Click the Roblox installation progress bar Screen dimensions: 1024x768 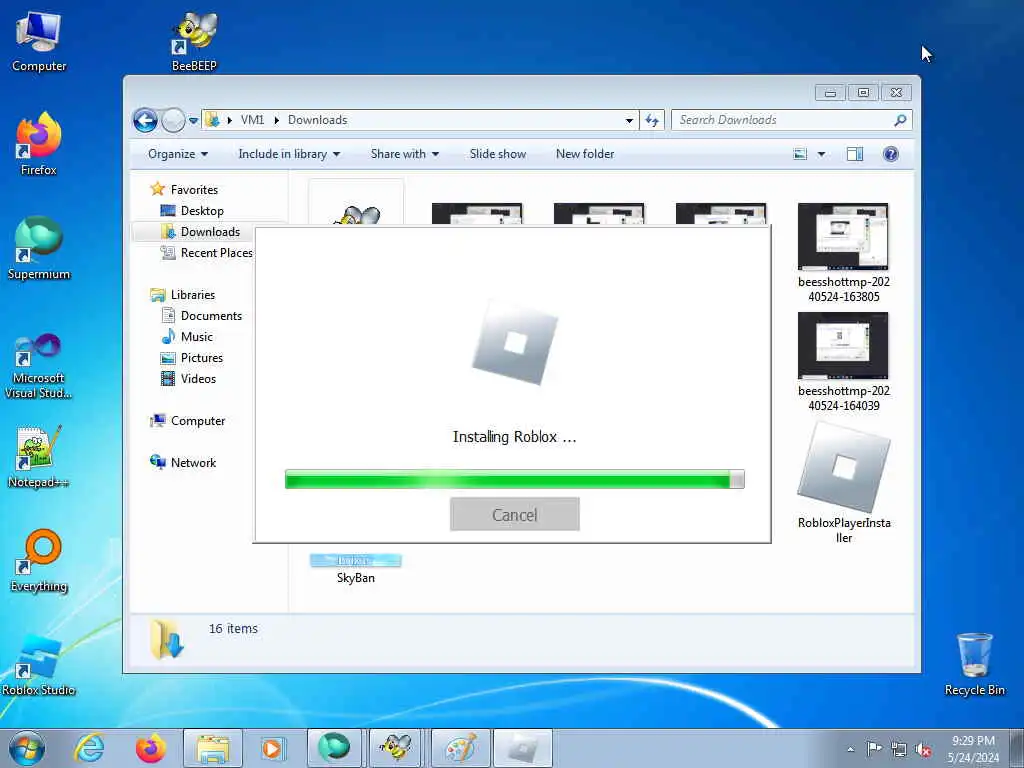click(x=515, y=479)
